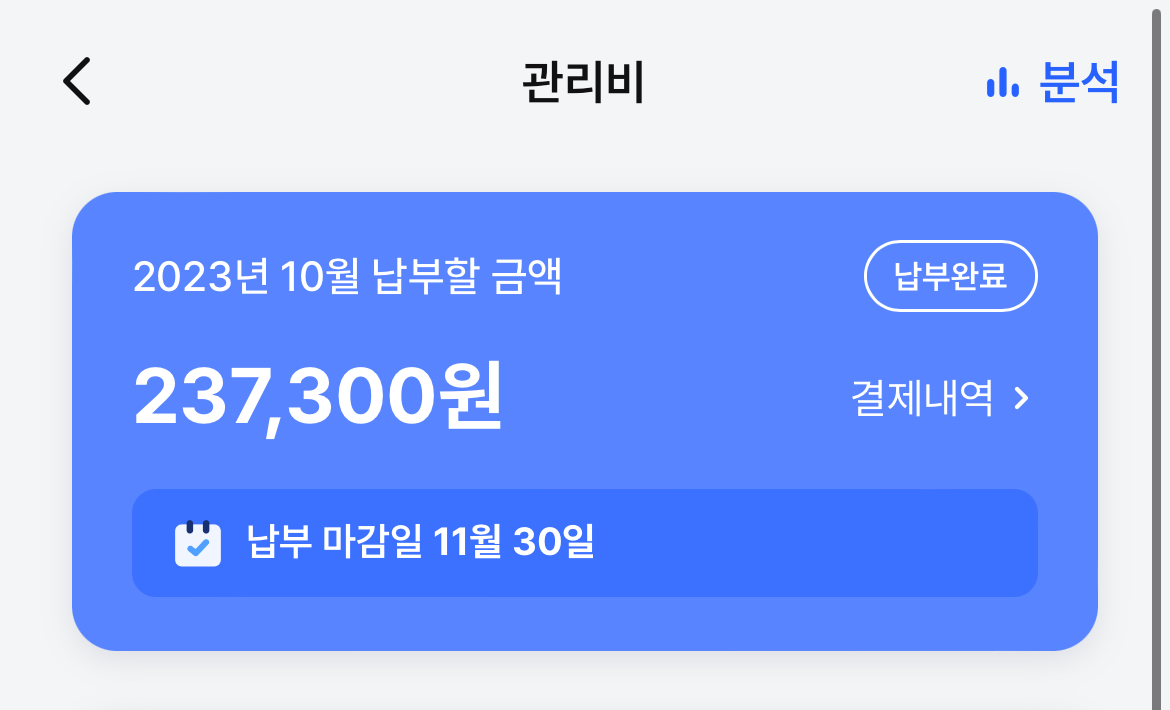
Task: Tap the 납부완료 status badge
Action: click(x=950, y=276)
